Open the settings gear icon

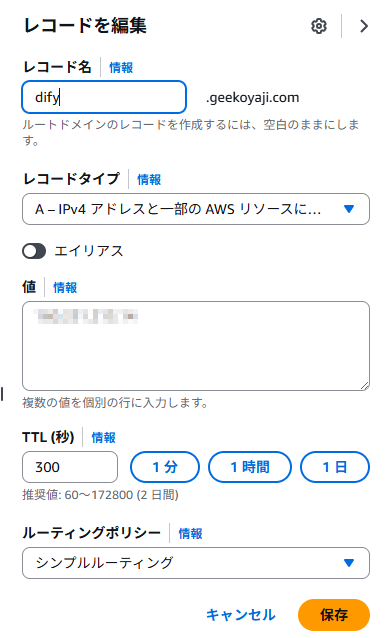tap(319, 26)
